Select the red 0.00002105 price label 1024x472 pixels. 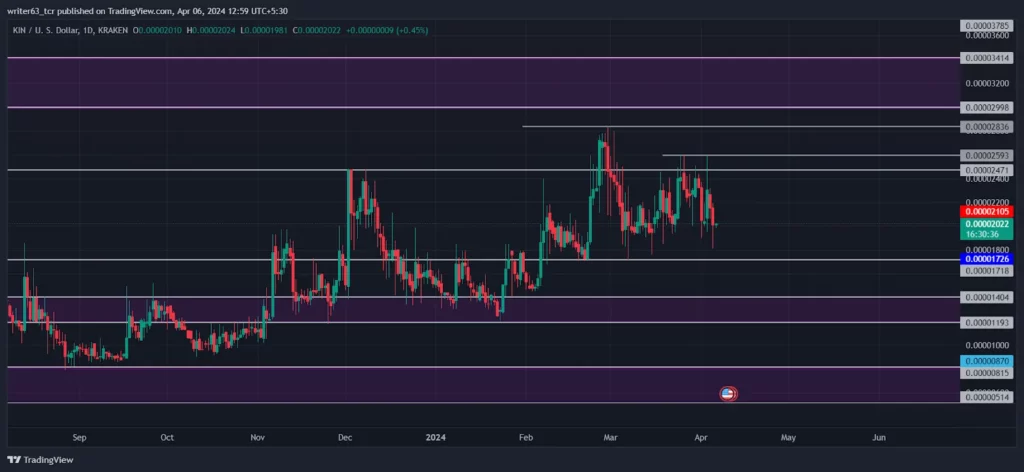pos(986,212)
